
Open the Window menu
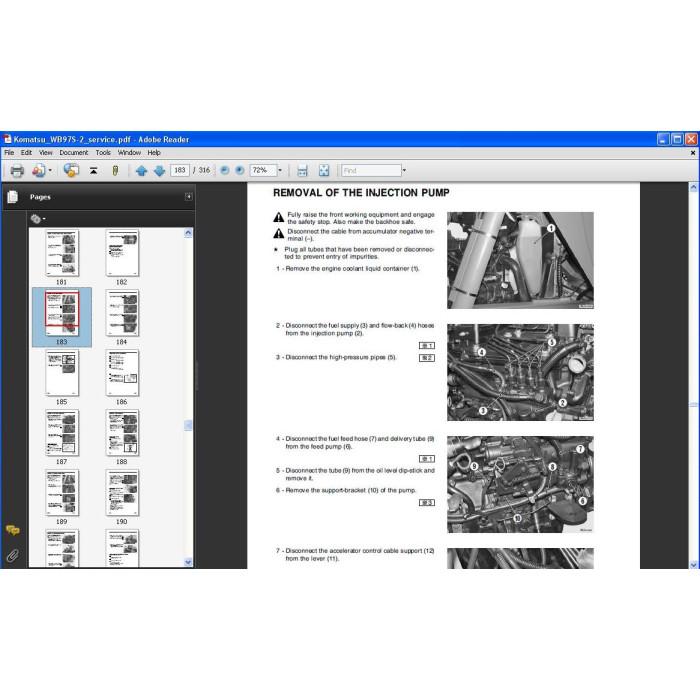[x=129, y=153]
